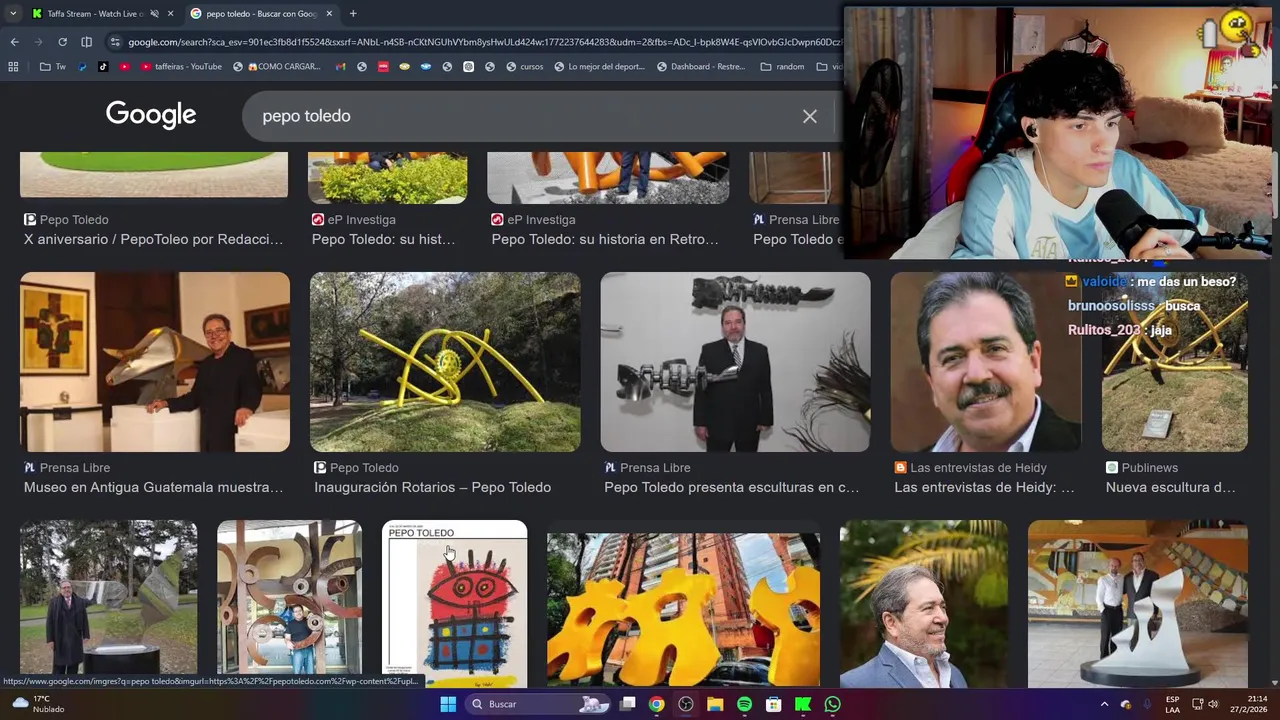Reload the page with the refresh icon

point(62,42)
